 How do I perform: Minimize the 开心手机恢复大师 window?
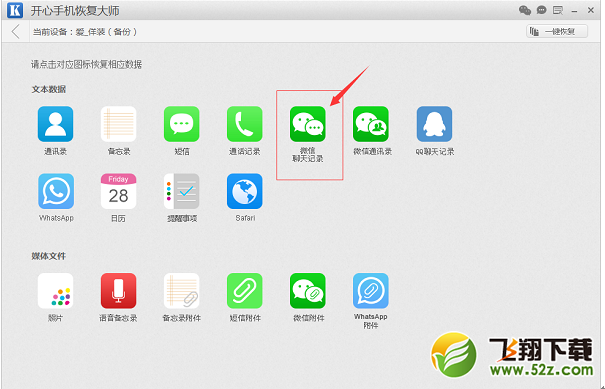click(575, 11)
